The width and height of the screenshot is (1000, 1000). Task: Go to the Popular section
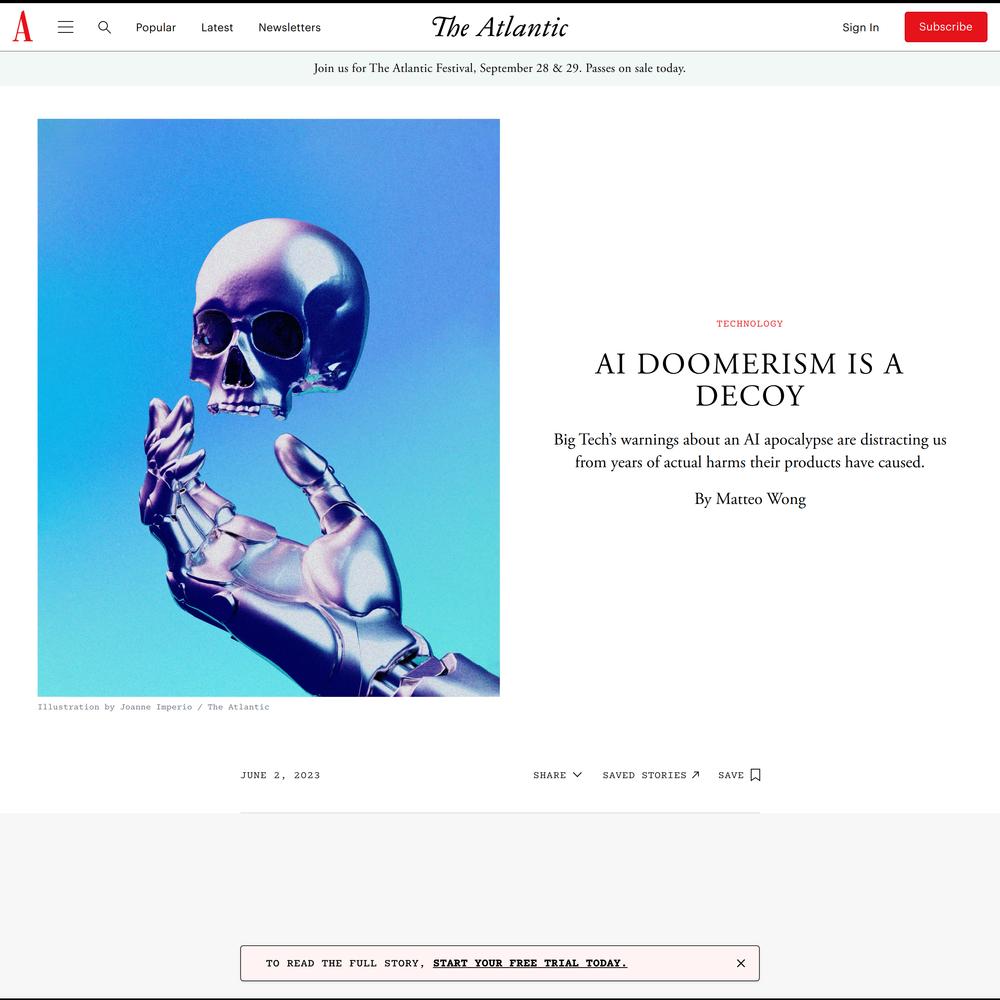pyautogui.click(x=156, y=27)
